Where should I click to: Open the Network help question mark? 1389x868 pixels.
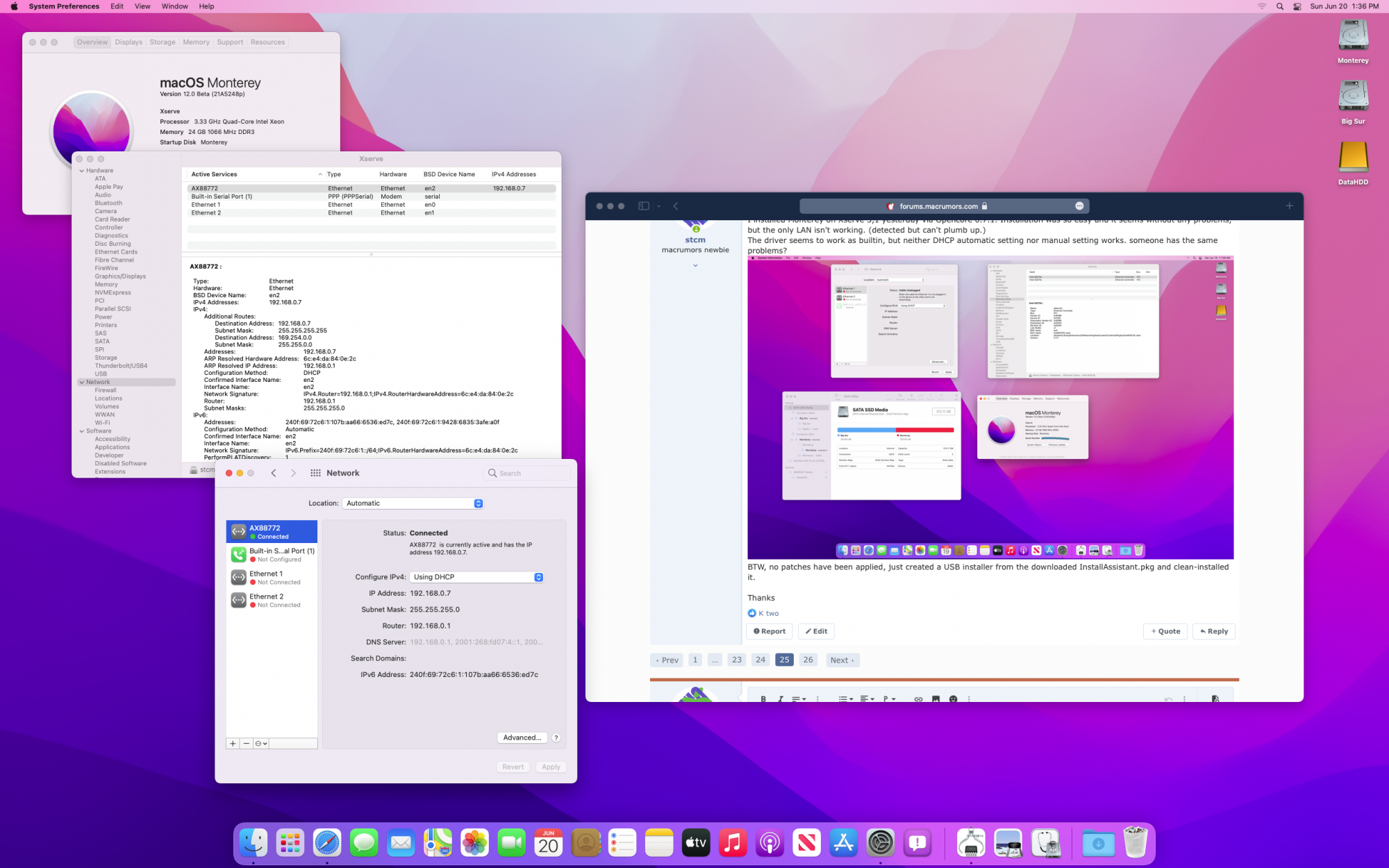pyautogui.click(x=556, y=737)
